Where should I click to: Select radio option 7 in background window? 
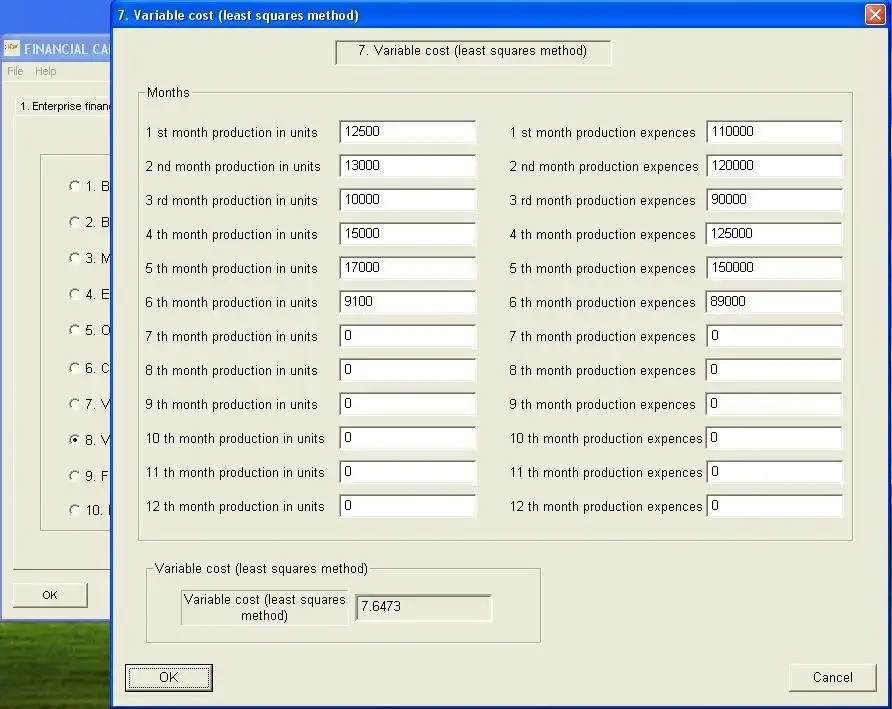coord(74,404)
